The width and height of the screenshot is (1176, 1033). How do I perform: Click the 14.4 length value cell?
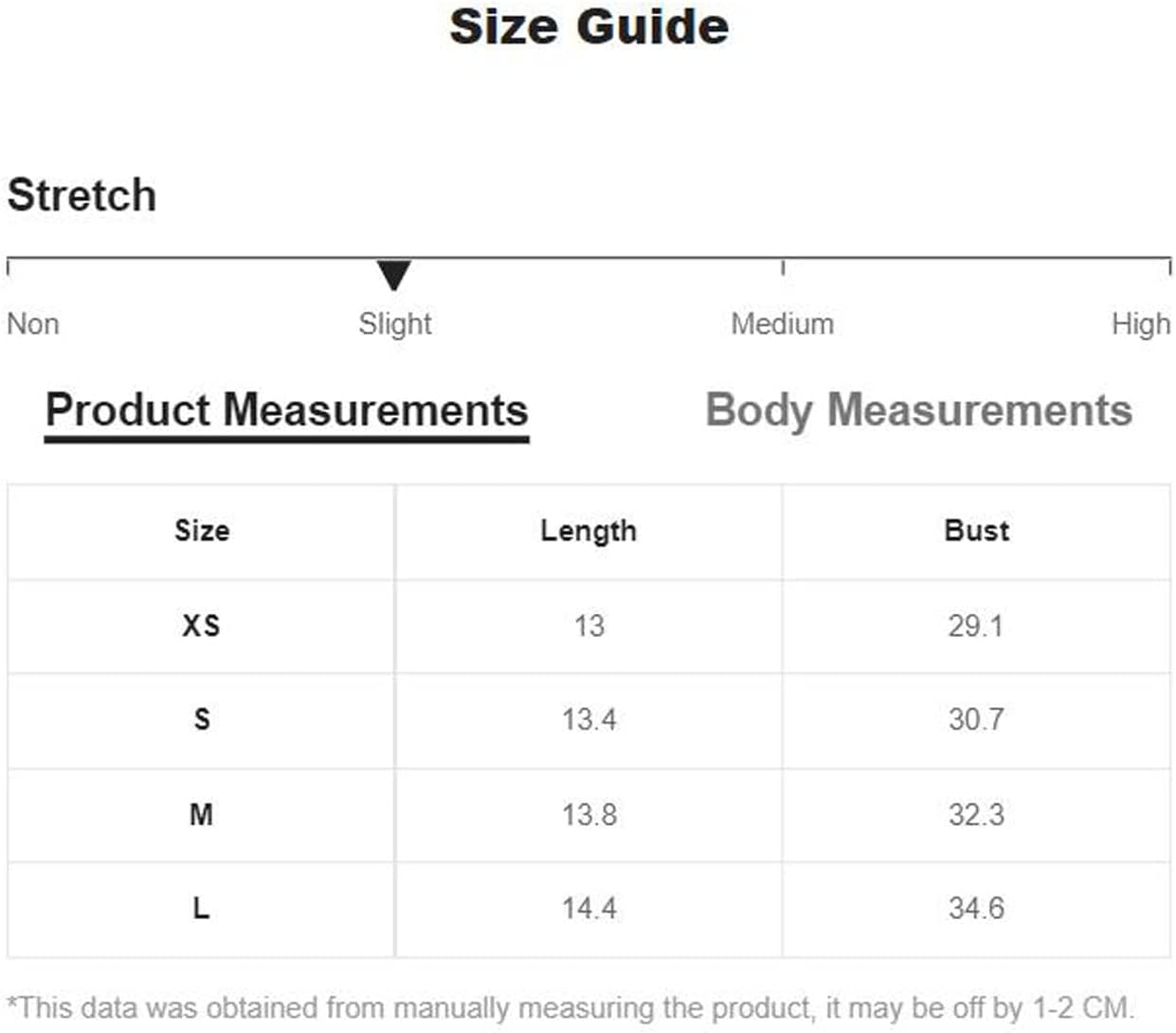pyautogui.click(x=588, y=909)
